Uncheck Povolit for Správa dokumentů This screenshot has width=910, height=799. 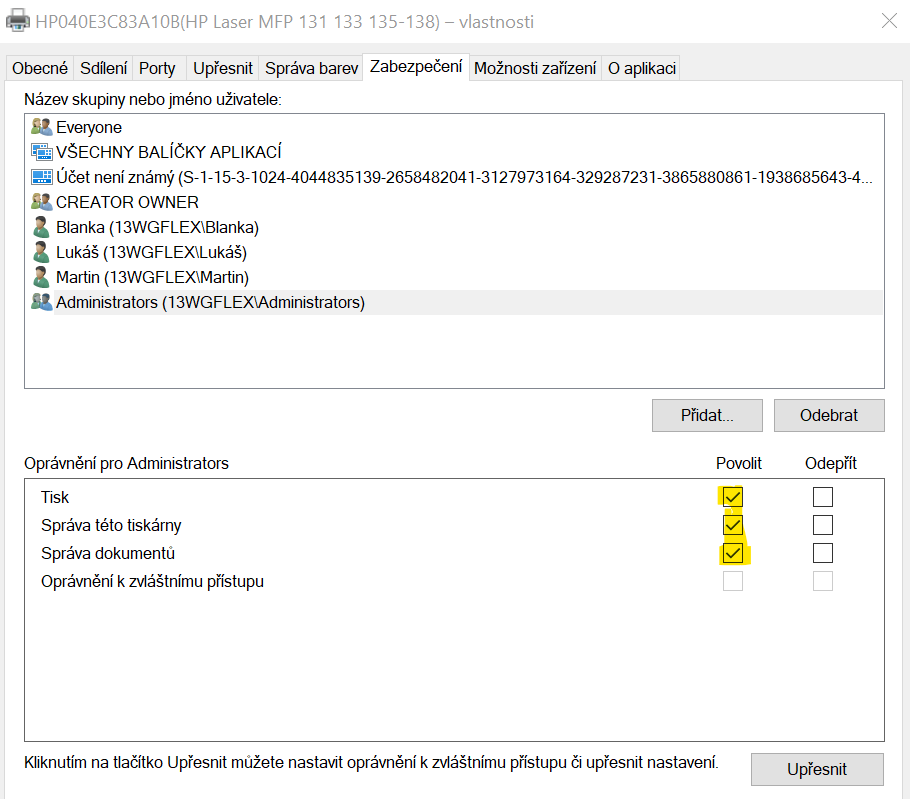(732, 552)
